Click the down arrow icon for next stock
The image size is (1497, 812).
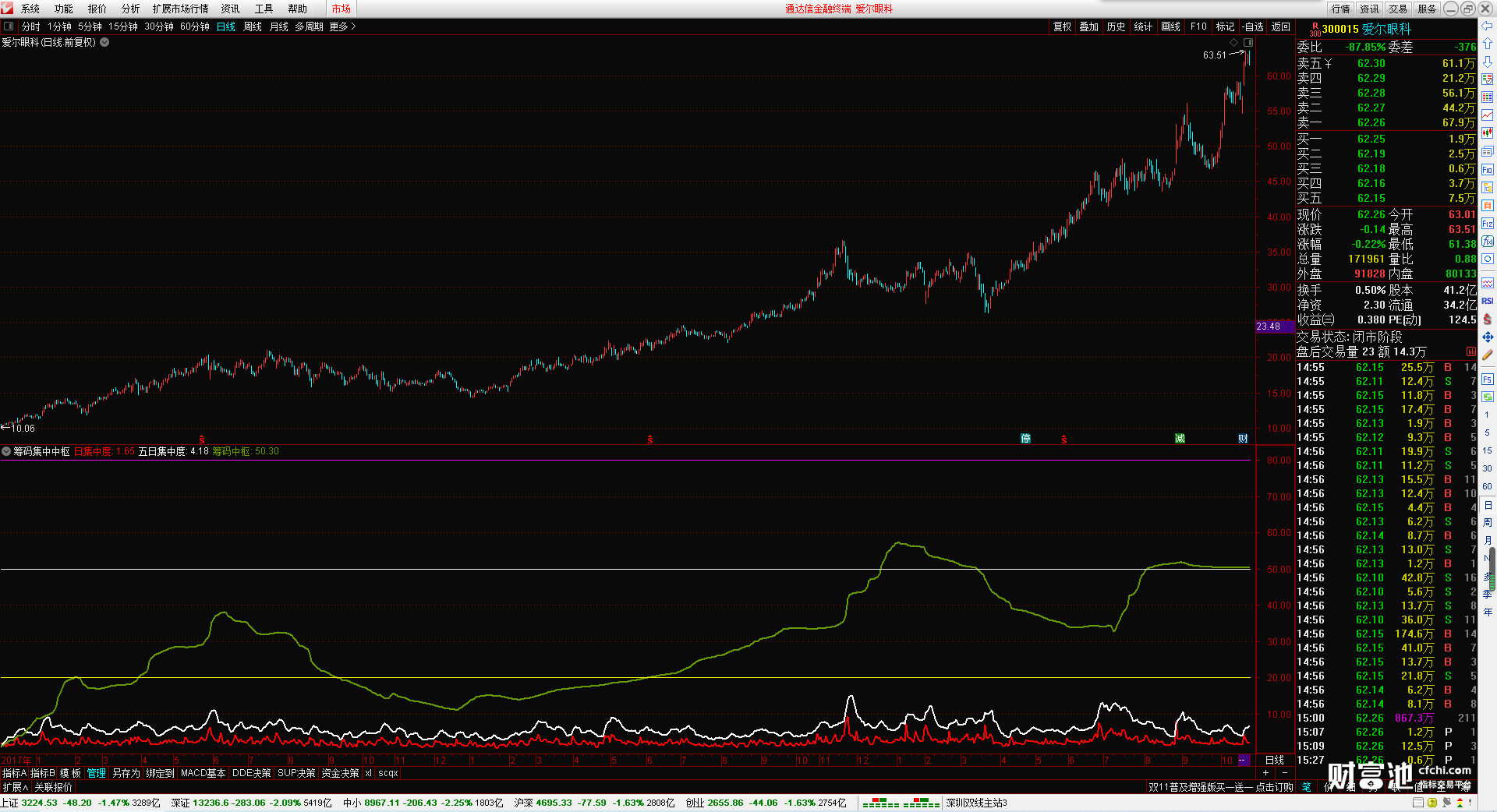[1488, 62]
